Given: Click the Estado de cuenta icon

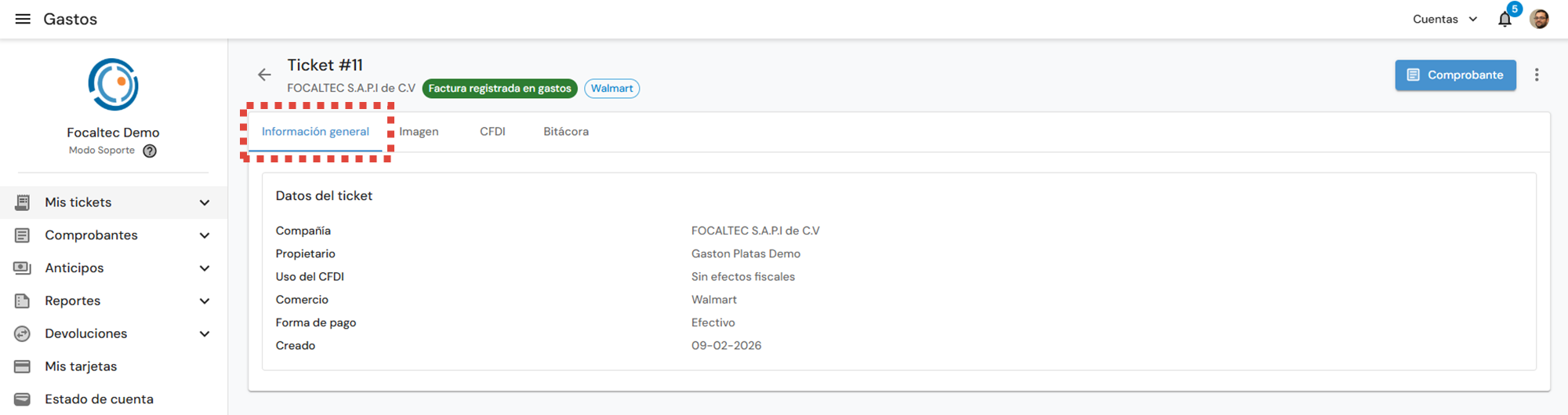Looking at the screenshot, I should point(22,399).
